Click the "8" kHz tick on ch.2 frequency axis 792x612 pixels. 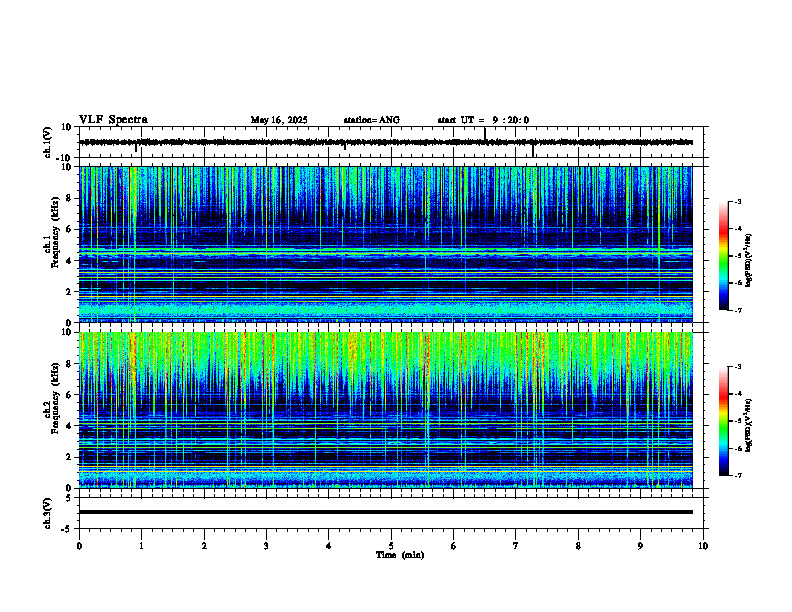[x=69, y=364]
